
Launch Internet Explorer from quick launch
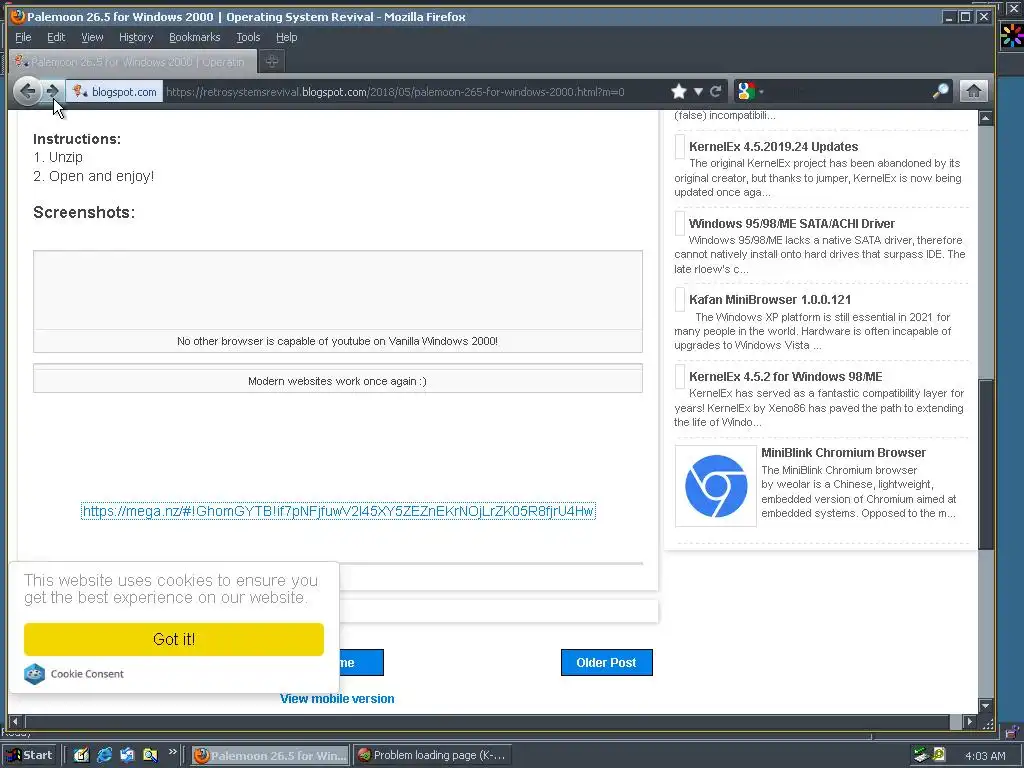coord(104,755)
